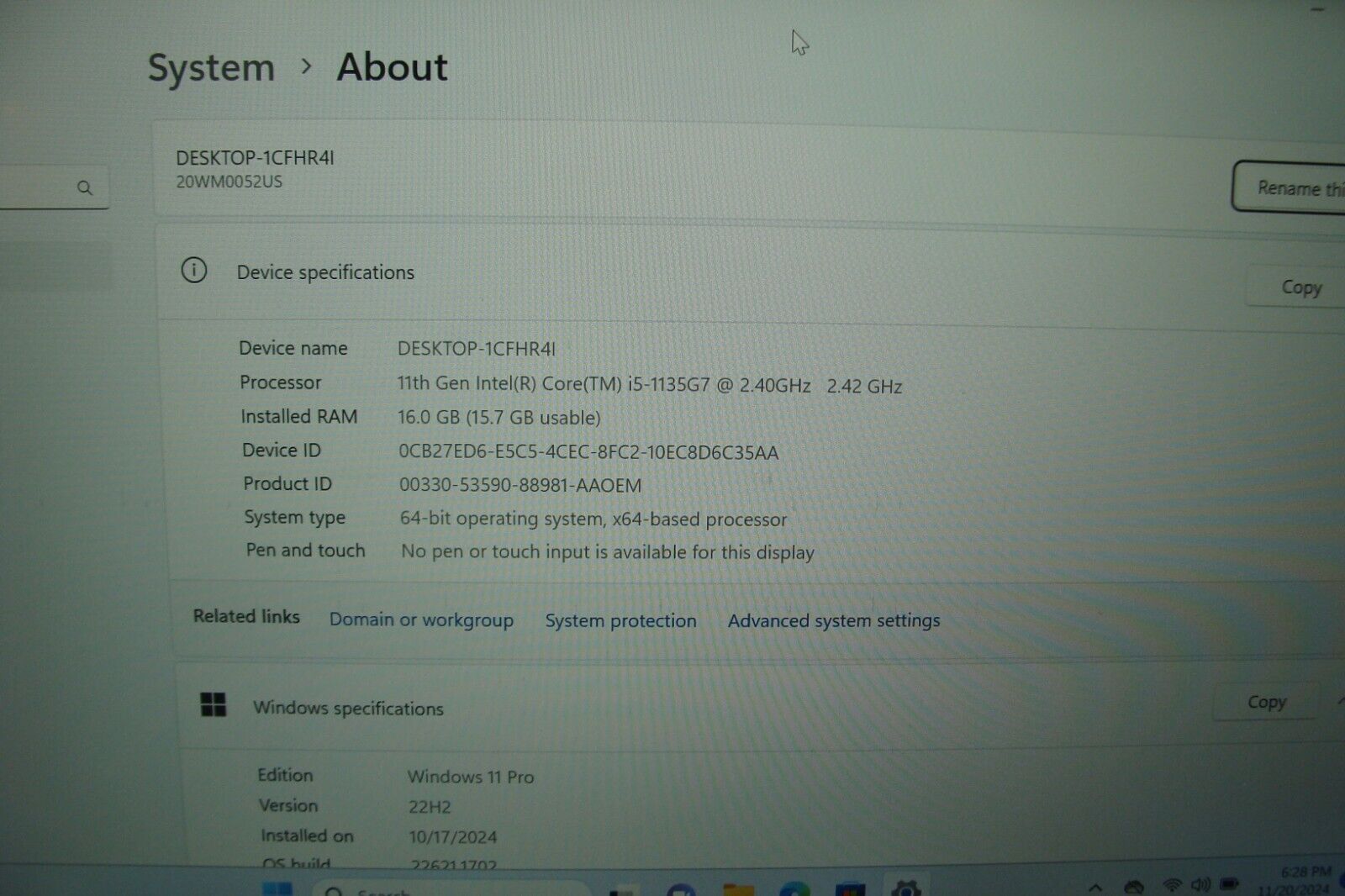The height and width of the screenshot is (896, 1345).
Task: Open Microsoft Edge from the taskbar
Action: pyautogui.click(x=794, y=890)
